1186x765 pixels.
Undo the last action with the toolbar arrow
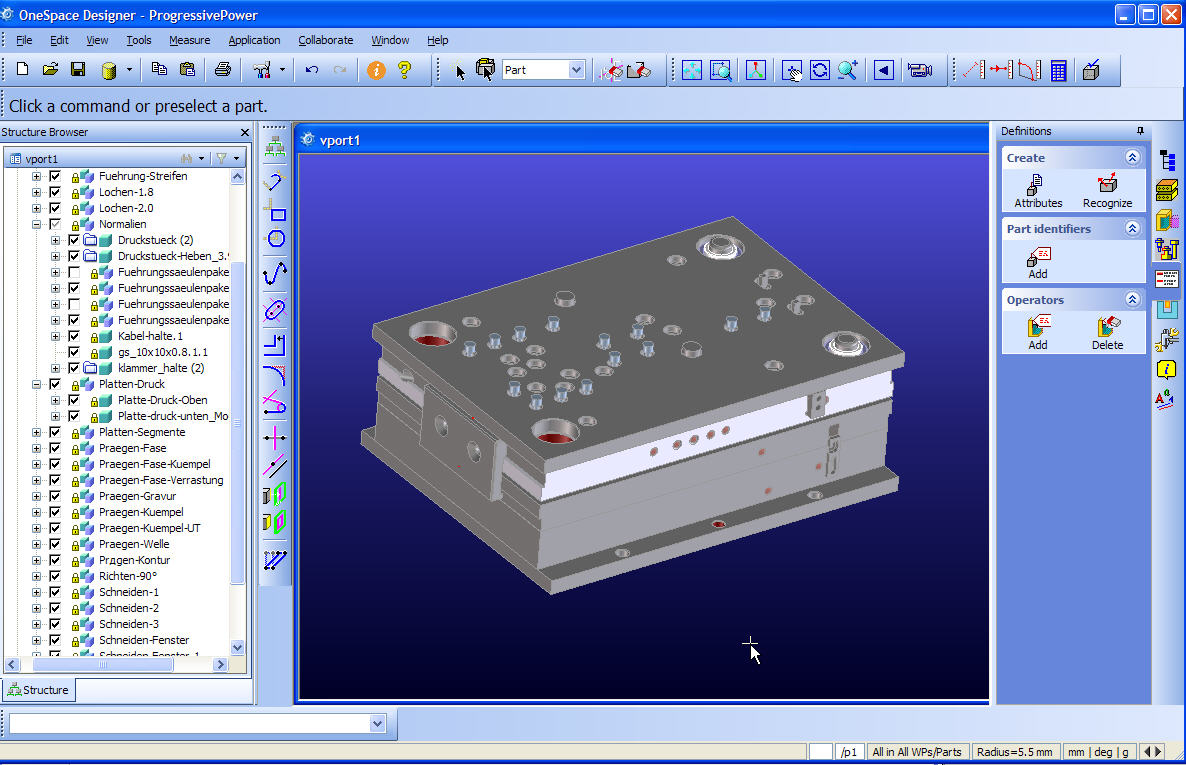[312, 70]
